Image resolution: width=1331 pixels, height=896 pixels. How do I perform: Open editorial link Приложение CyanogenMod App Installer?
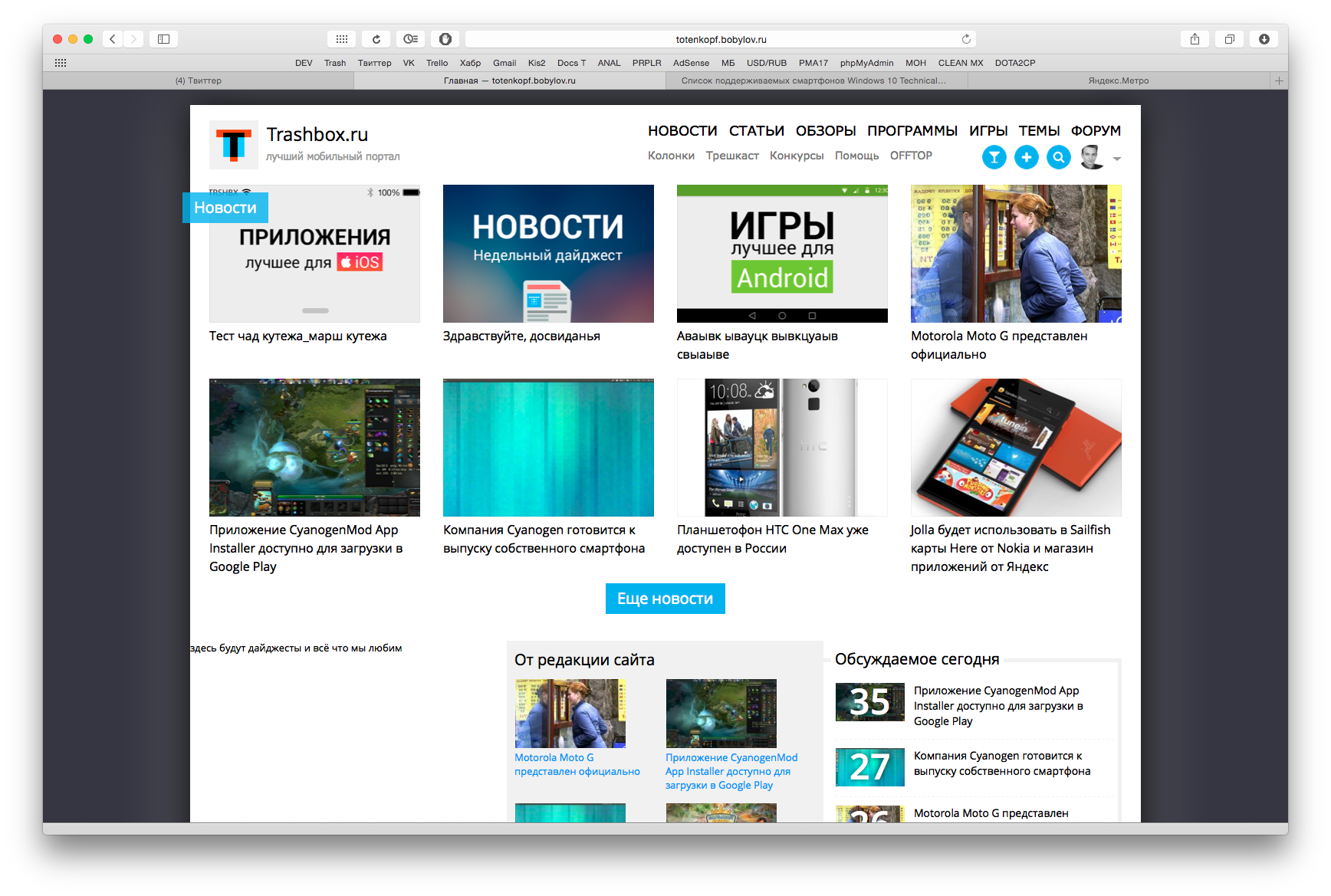(x=731, y=772)
